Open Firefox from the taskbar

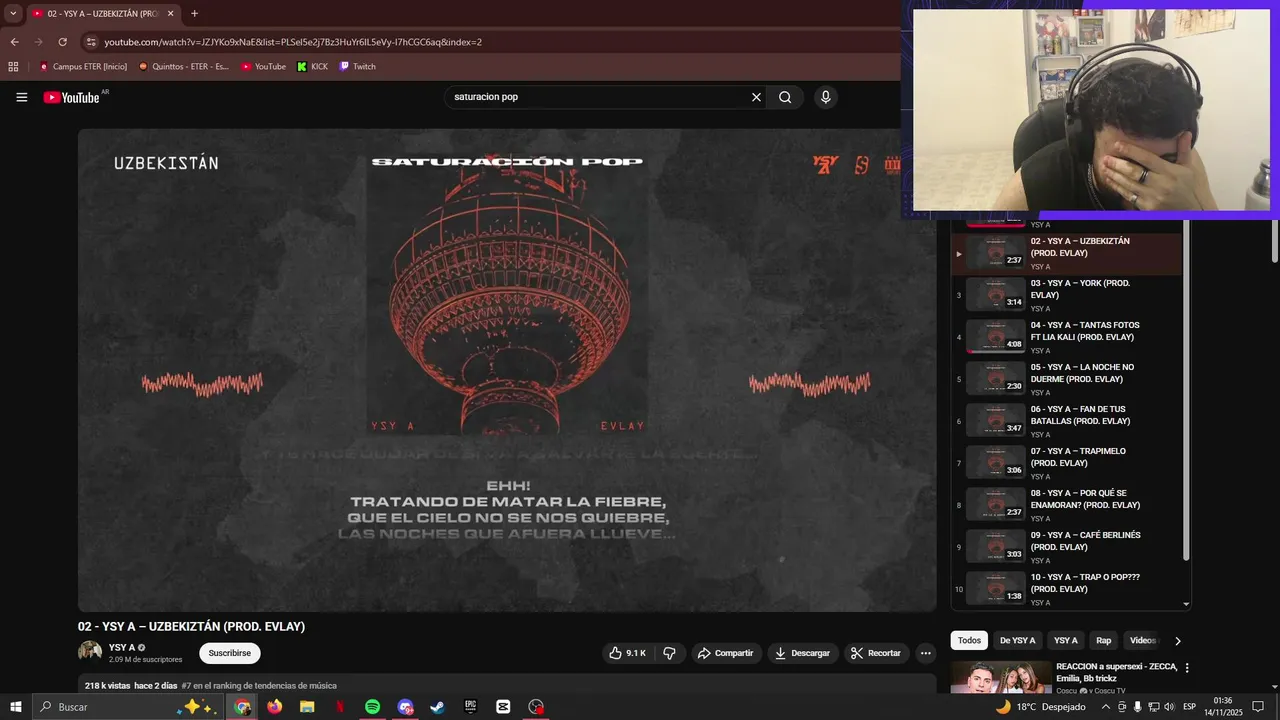coord(274,707)
